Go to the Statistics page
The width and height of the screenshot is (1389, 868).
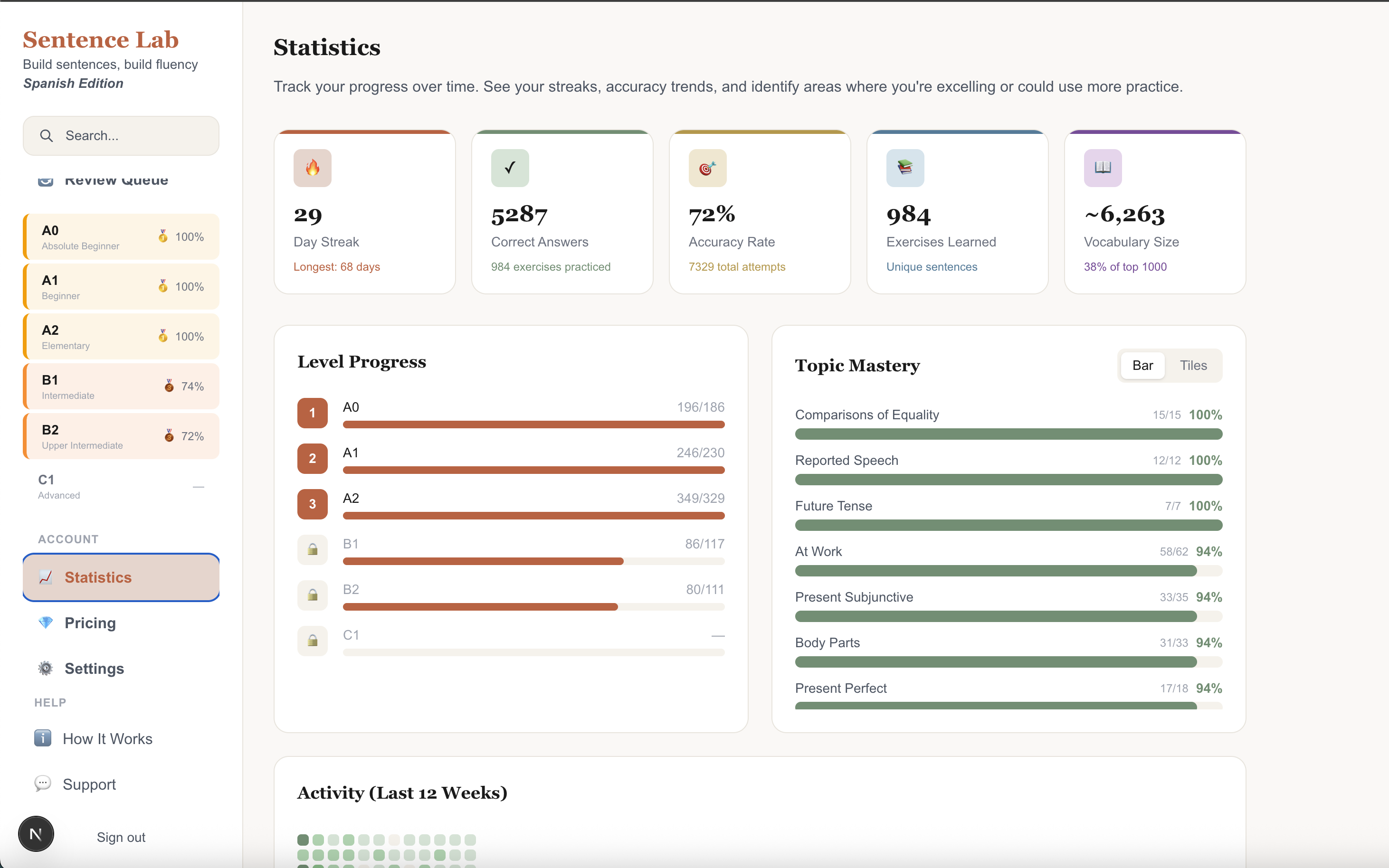coord(121,577)
